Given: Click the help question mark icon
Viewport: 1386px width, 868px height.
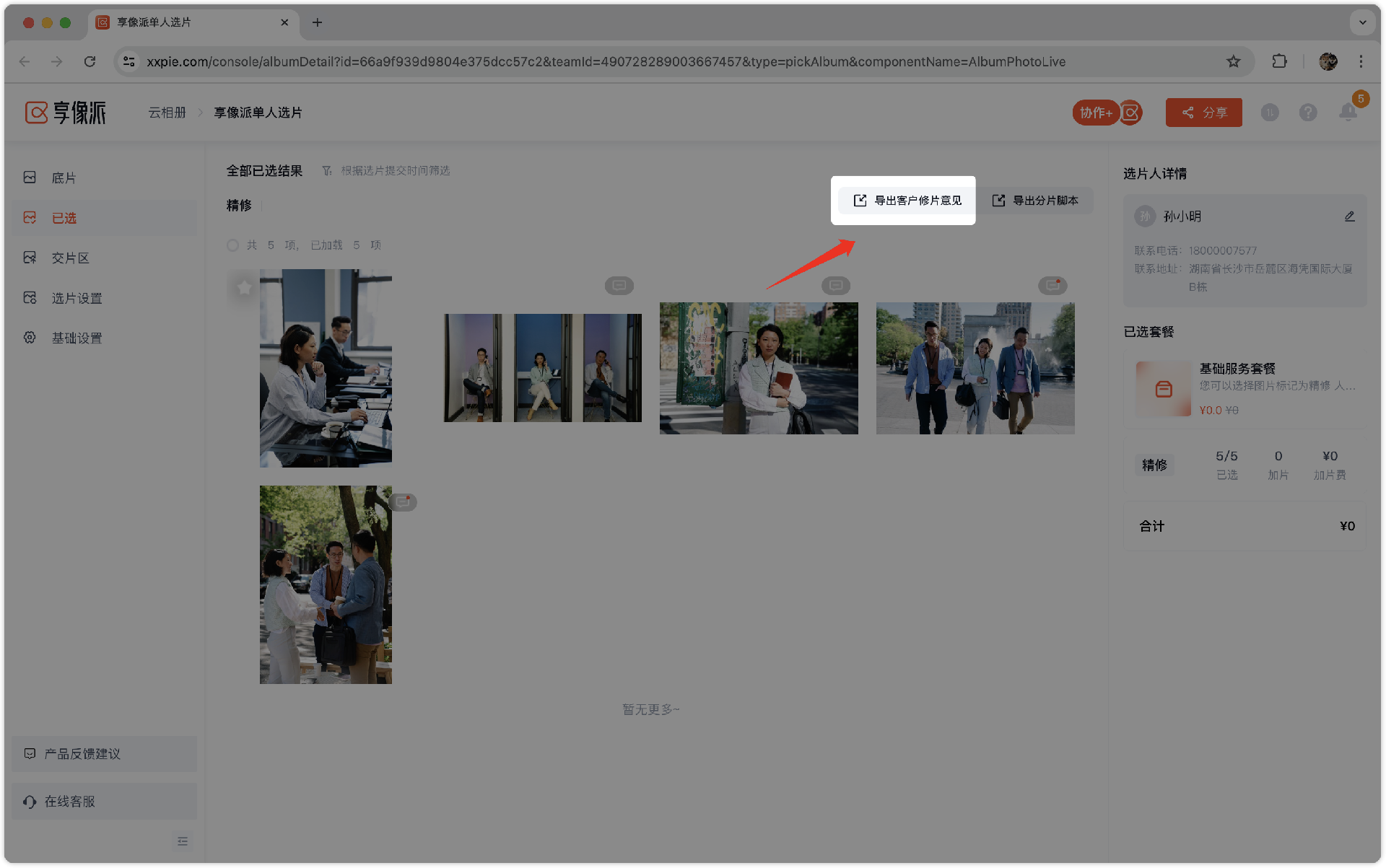Looking at the screenshot, I should click(1307, 113).
